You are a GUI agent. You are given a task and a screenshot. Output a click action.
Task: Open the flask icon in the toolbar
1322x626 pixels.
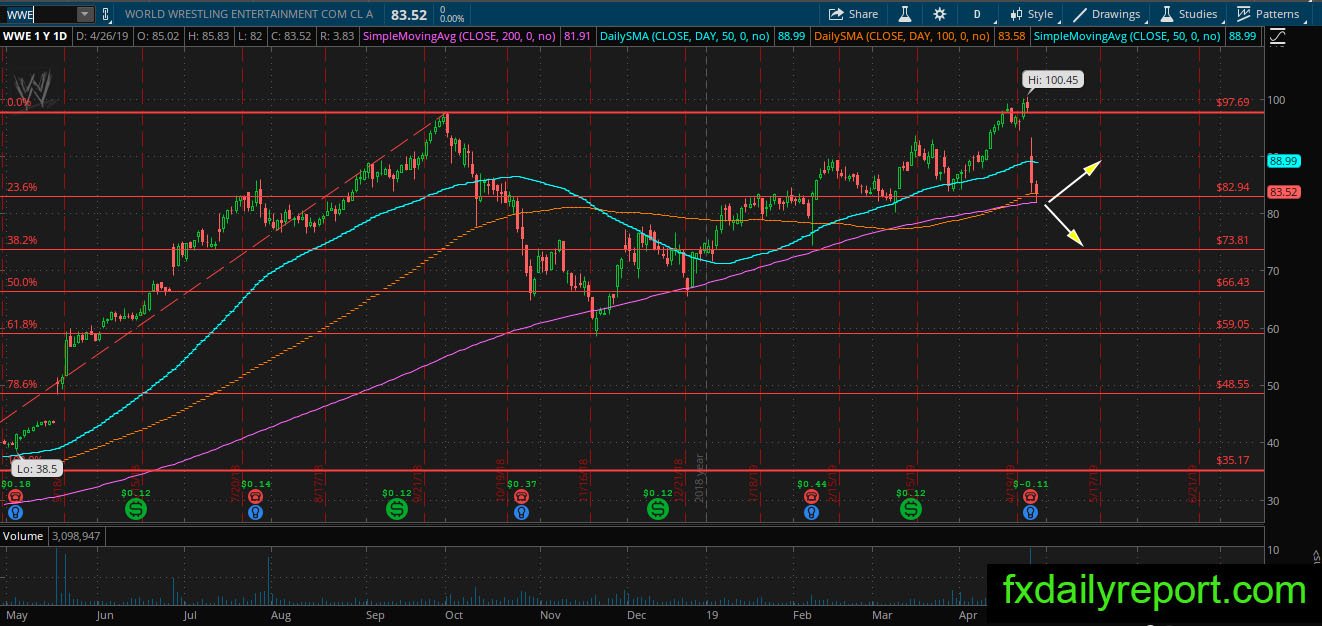(905, 14)
